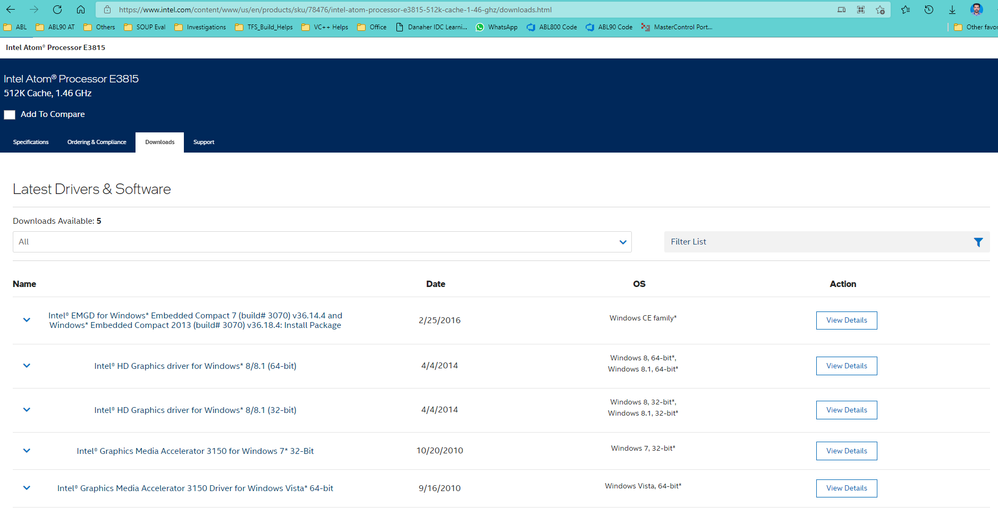Tick the Add To Compare checkbox

[x=10, y=115]
